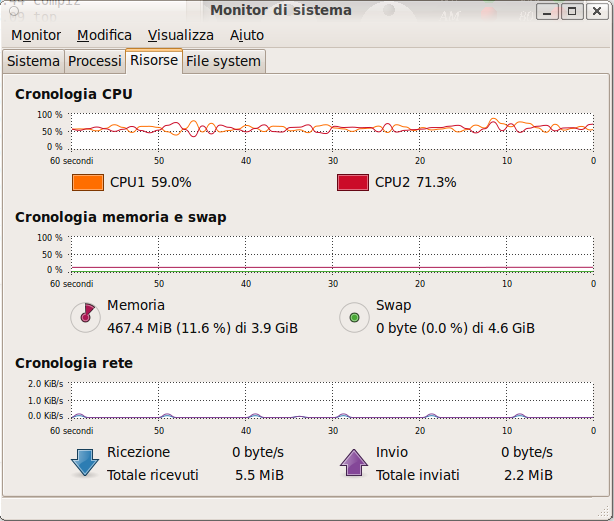The height and width of the screenshot is (521, 614).
Task: Click the red CPU2 color swatch
Action: (352, 182)
